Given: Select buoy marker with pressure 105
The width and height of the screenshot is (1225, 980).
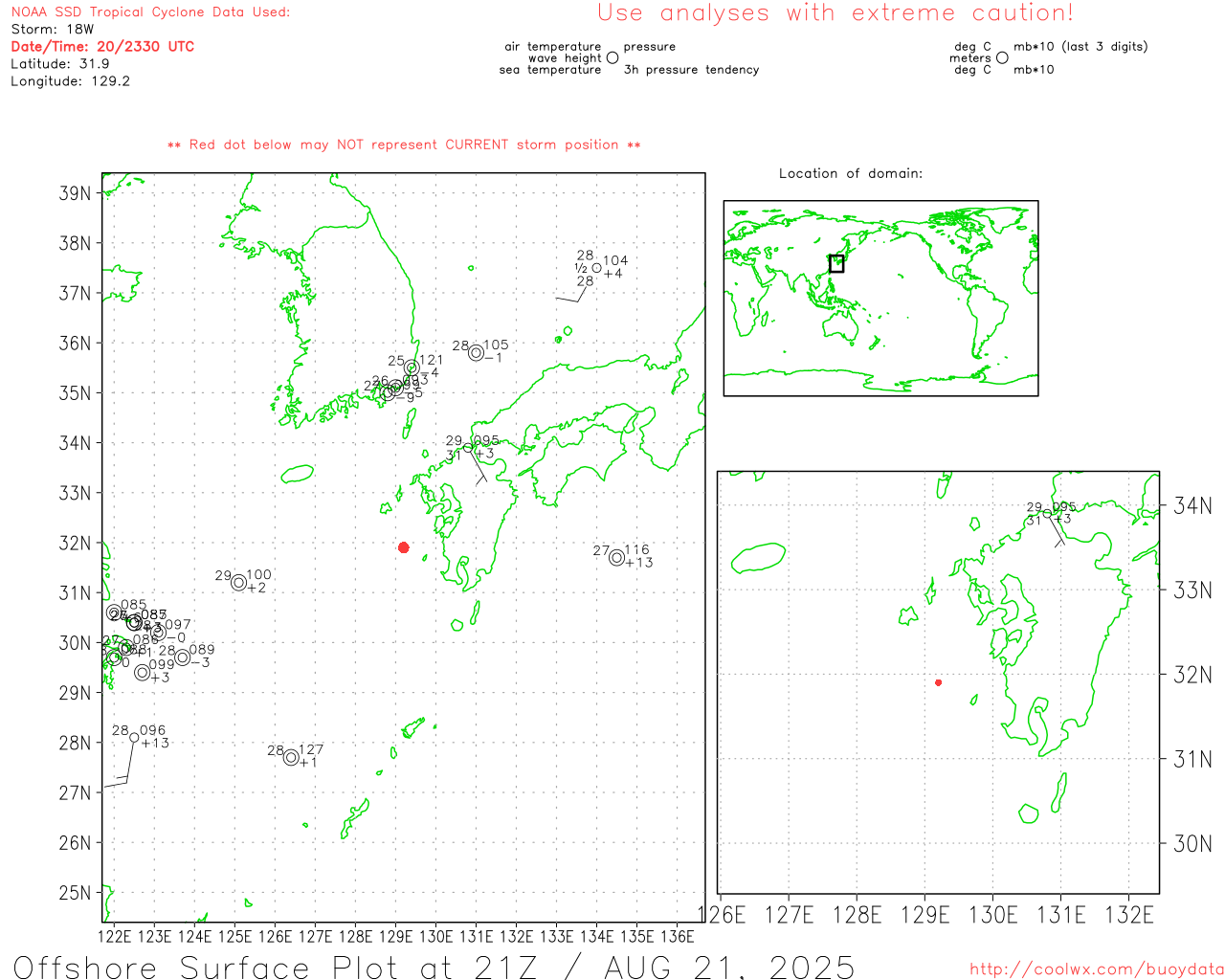Looking at the screenshot, I should tap(476, 352).
